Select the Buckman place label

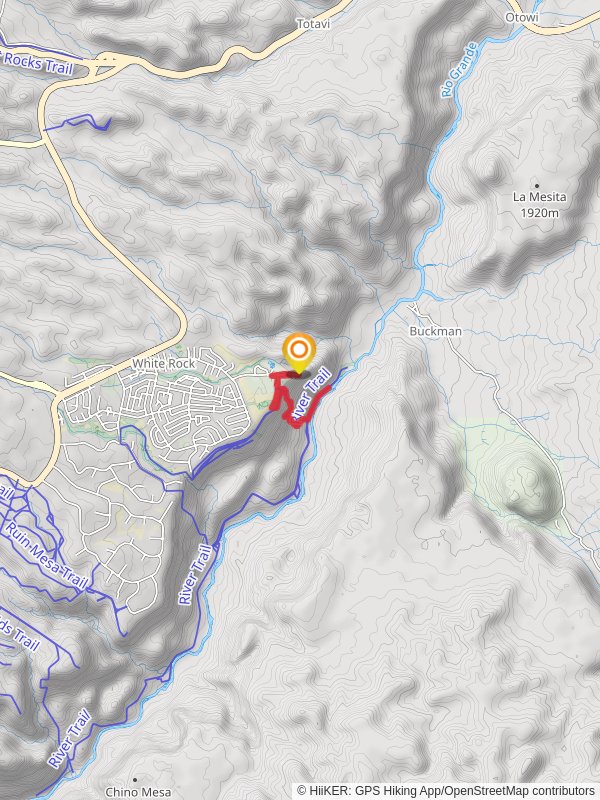[436, 331]
